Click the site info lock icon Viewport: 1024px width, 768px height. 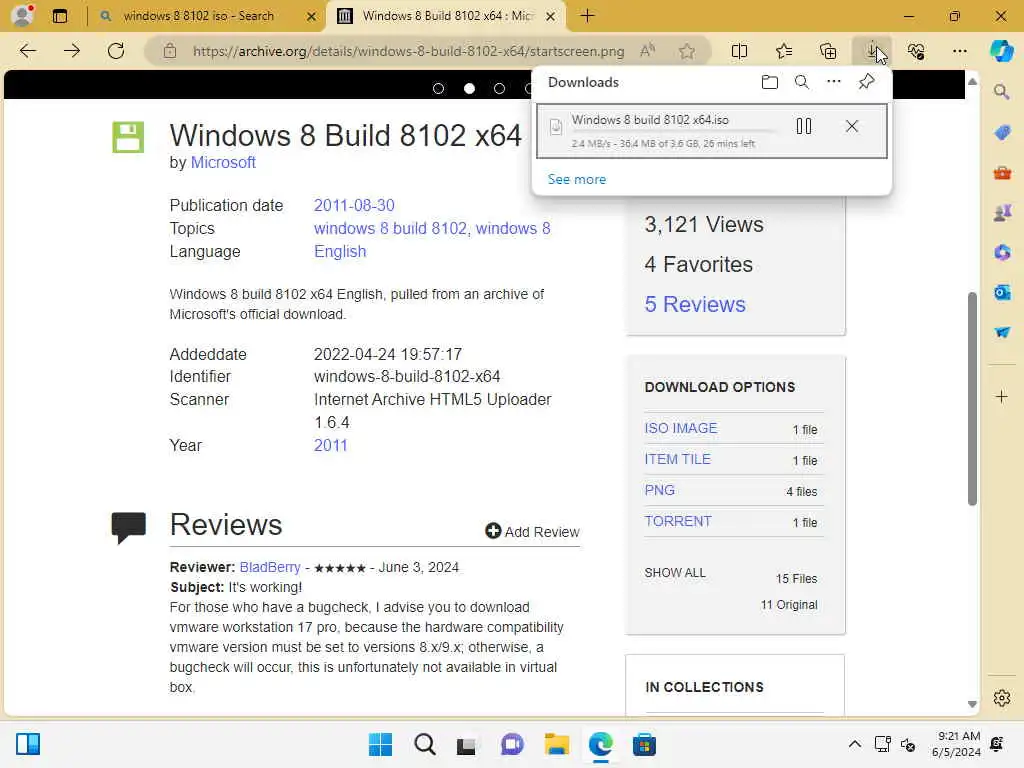[x=170, y=51]
